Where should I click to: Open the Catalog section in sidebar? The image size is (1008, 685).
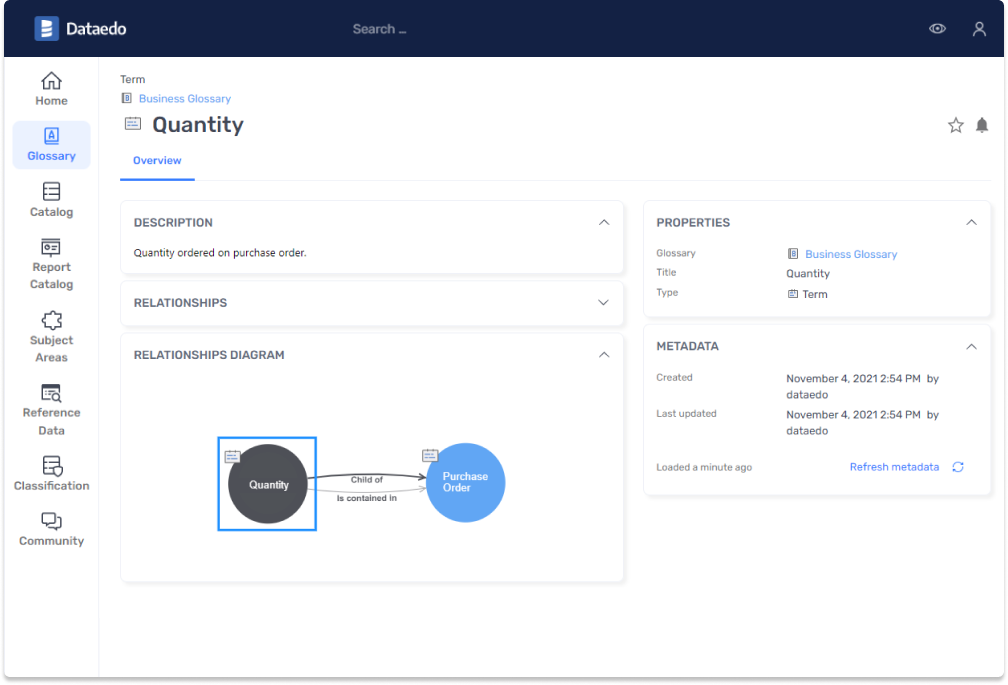point(51,191)
